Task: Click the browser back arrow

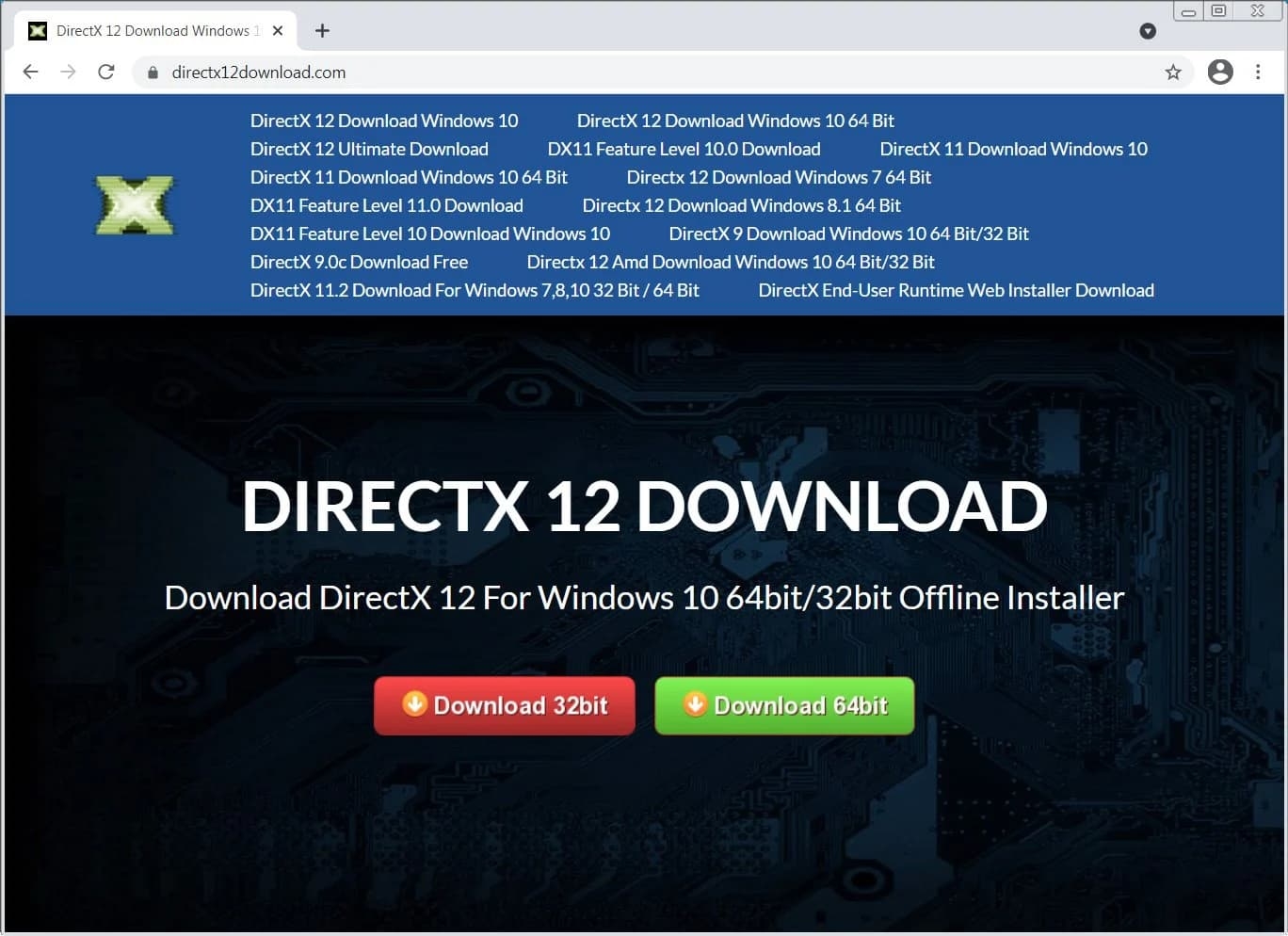Action: click(x=30, y=73)
